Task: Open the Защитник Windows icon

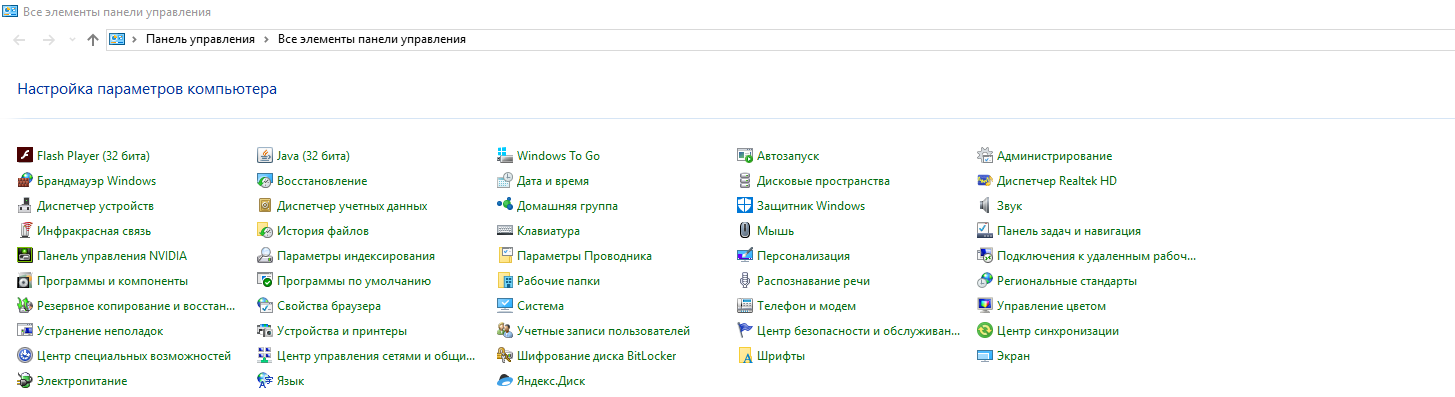Action: [x=745, y=205]
